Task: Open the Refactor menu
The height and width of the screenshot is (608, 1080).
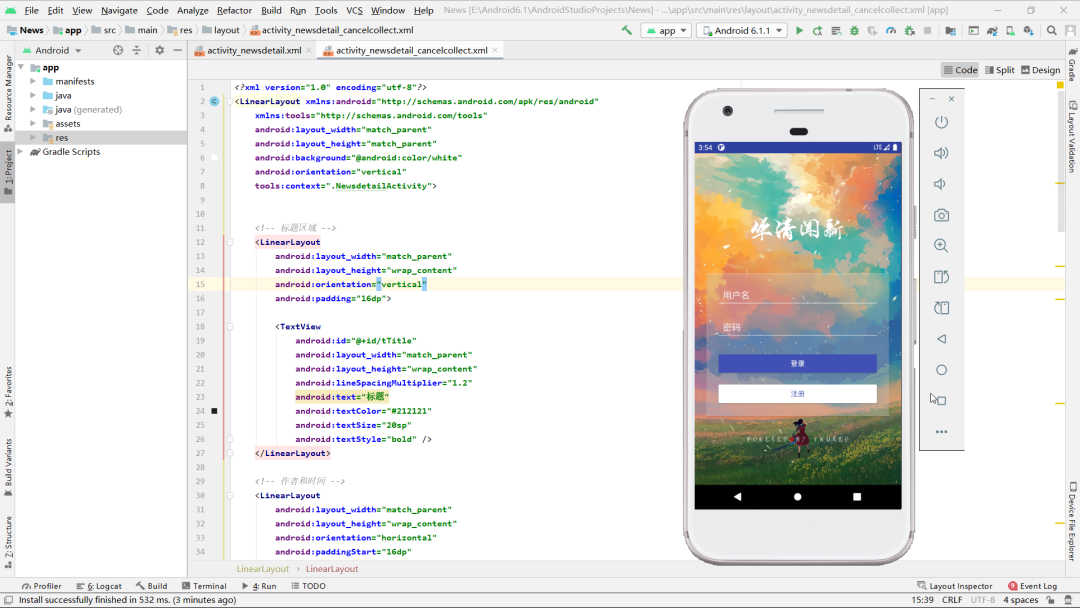Action: point(234,10)
